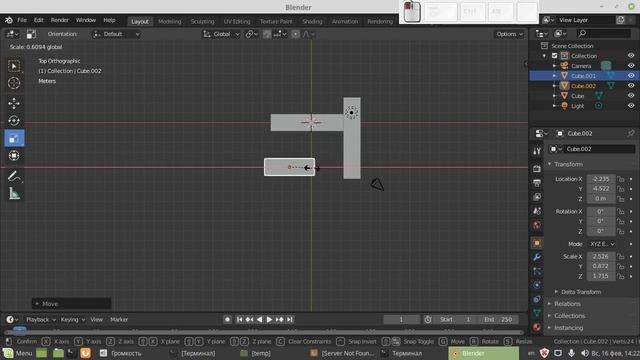Open the Edit menu

click(38, 20)
